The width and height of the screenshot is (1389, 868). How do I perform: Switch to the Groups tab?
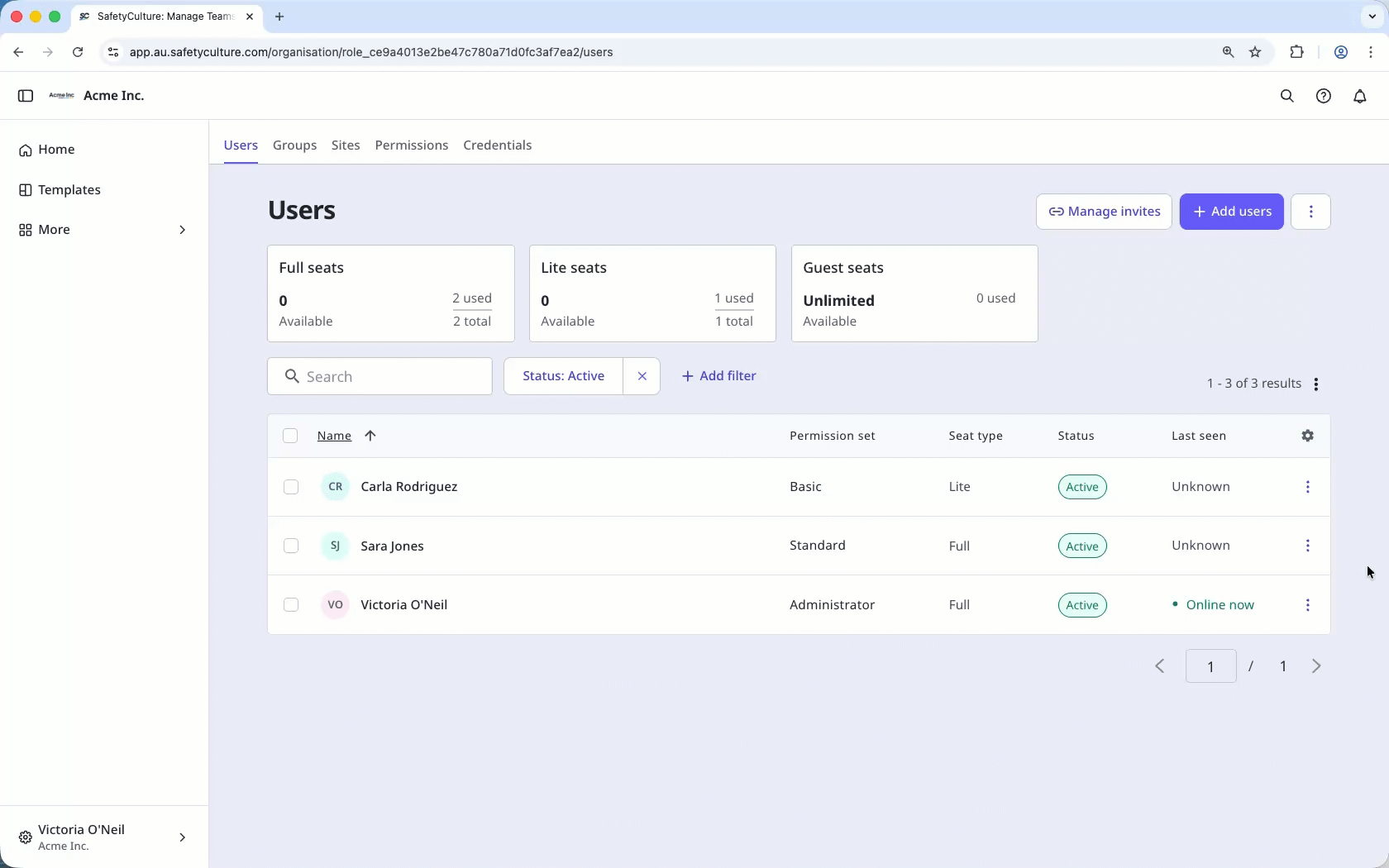(295, 145)
